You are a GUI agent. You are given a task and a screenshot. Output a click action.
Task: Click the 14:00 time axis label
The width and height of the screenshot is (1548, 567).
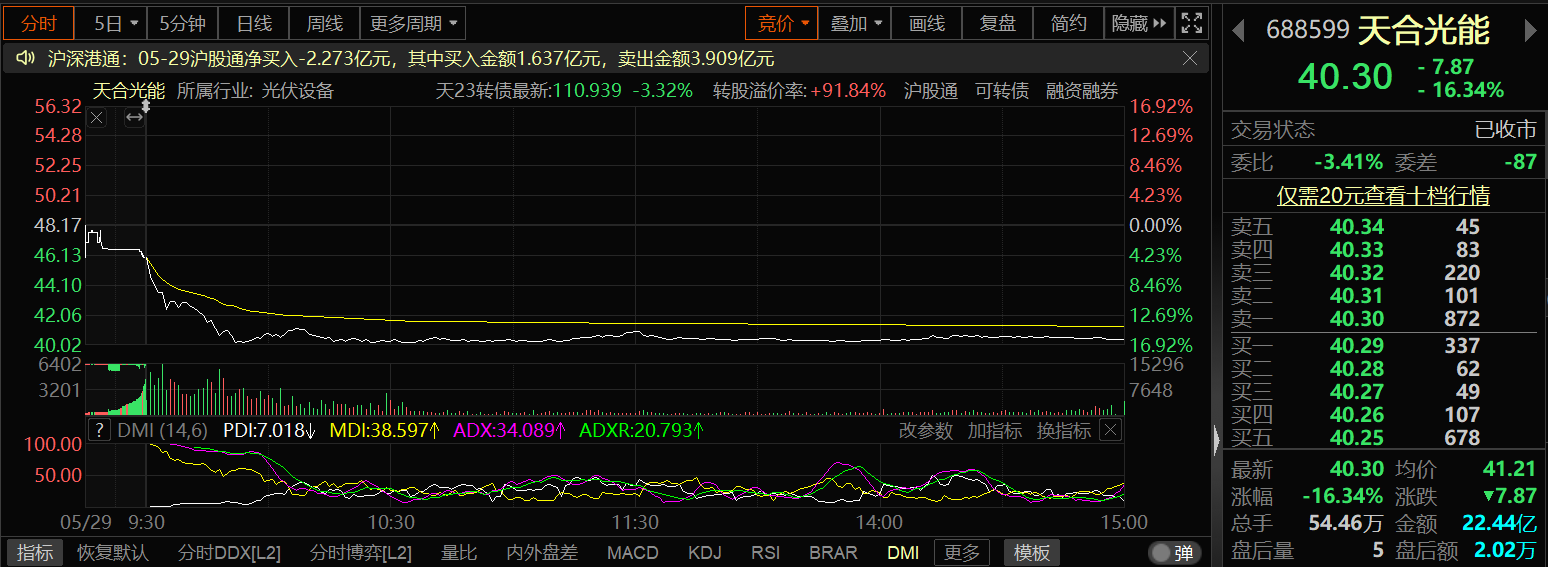pos(880,522)
